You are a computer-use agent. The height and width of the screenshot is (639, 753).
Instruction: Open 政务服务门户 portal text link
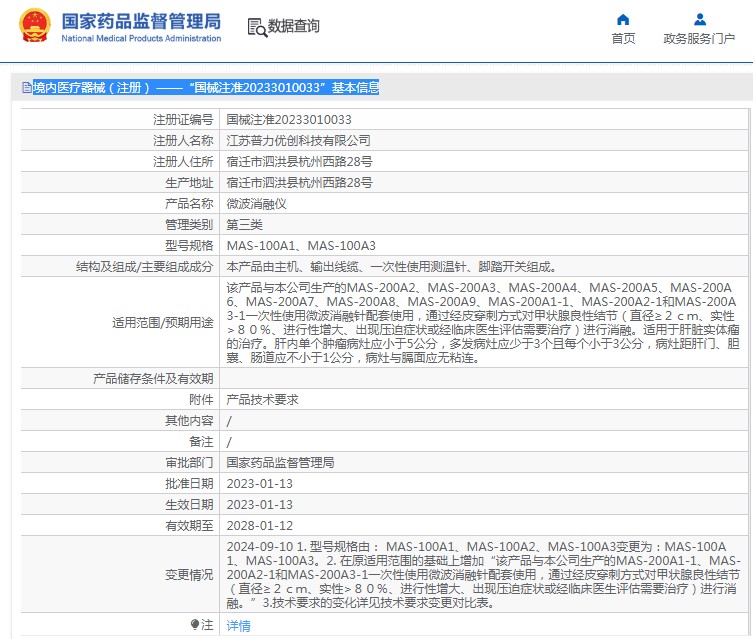699,39
